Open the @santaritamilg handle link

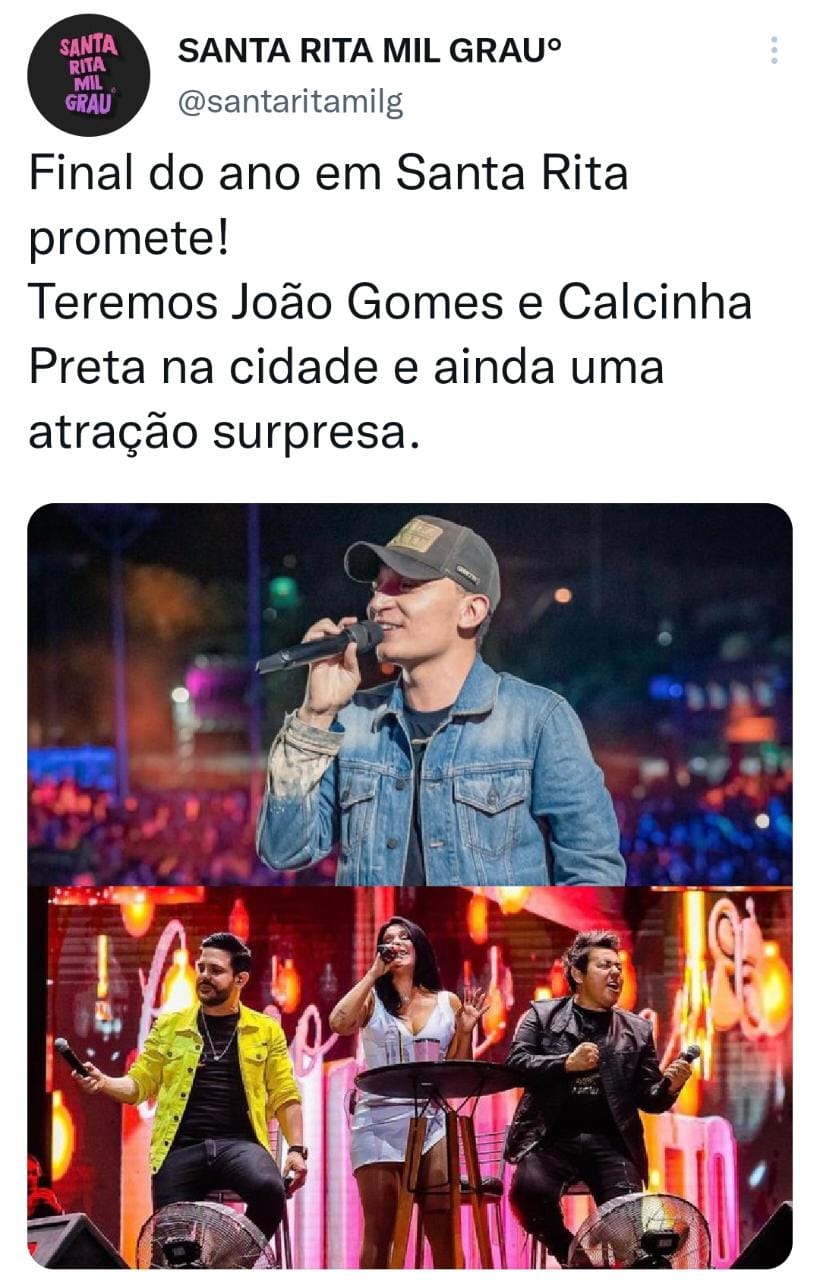coord(290,101)
